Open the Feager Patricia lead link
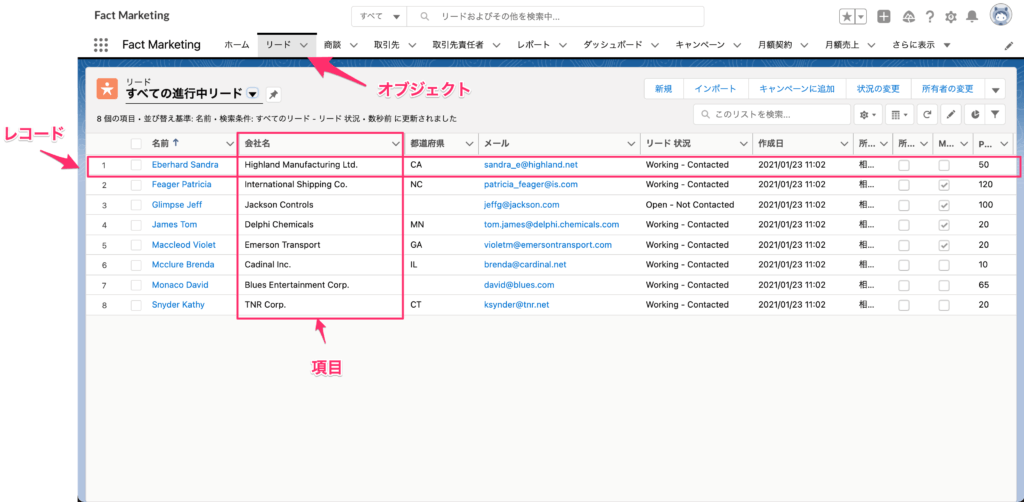 click(181, 184)
